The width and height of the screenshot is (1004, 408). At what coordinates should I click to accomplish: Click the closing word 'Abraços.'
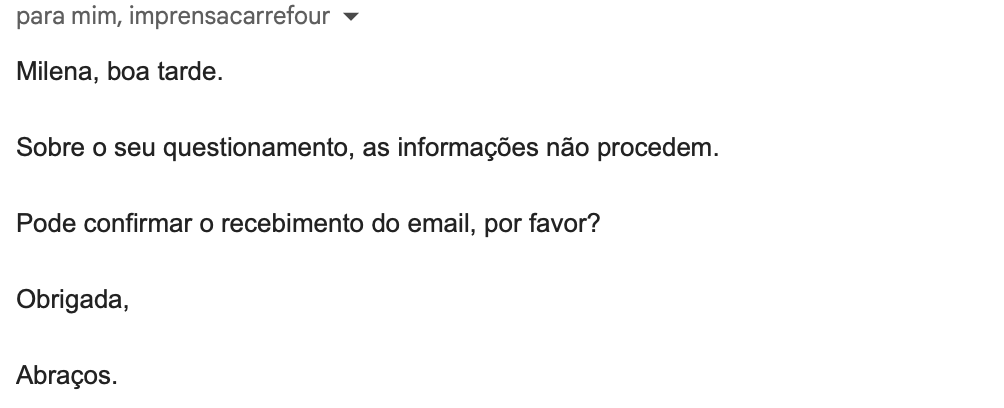[67, 375]
